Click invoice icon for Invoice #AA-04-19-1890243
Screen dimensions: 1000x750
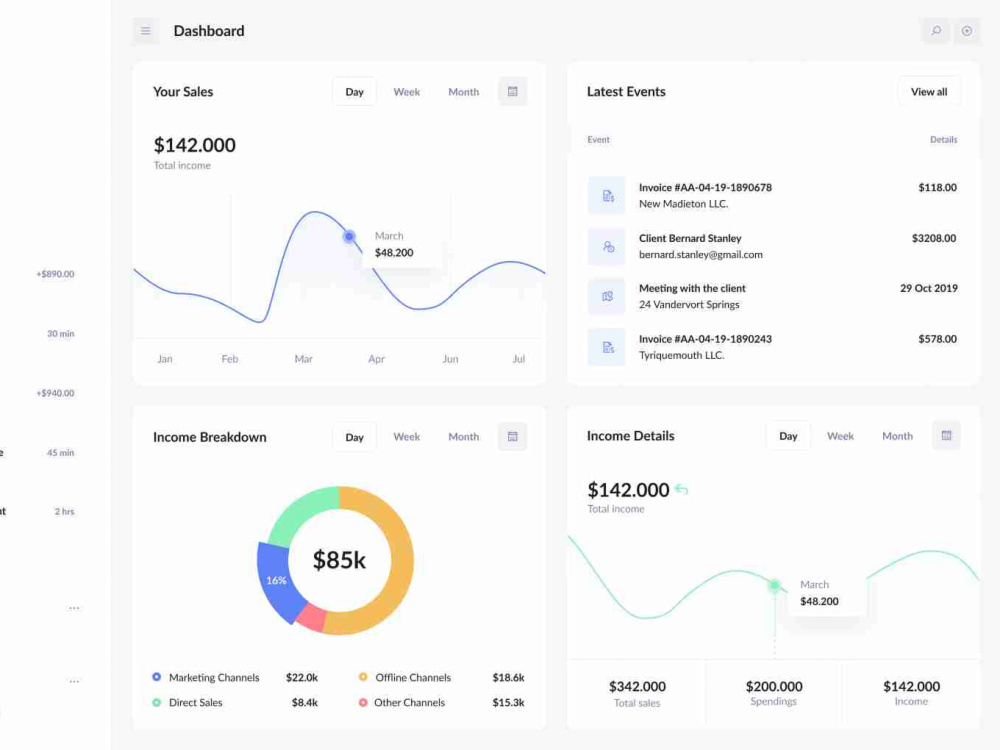coord(607,347)
